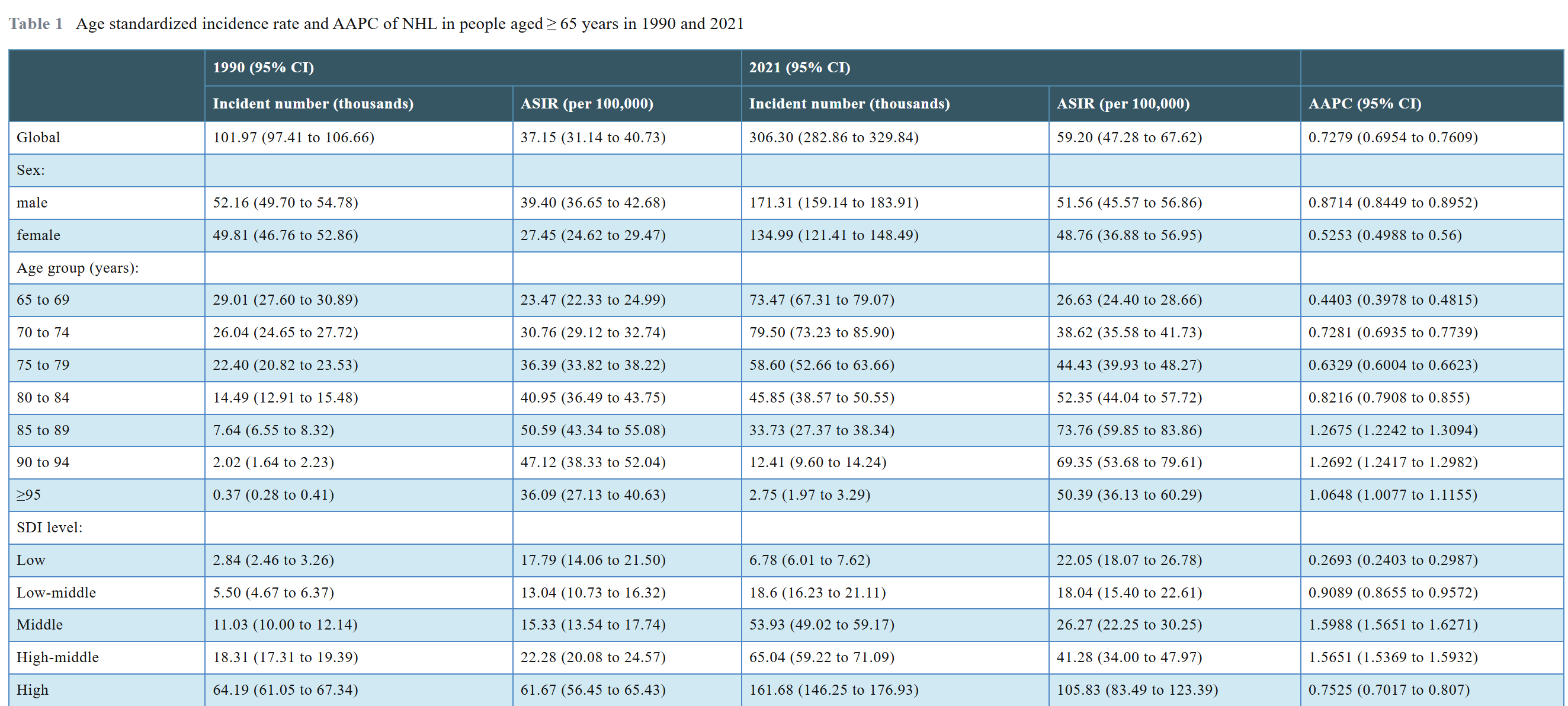Select the High-middle SDI row label
Viewport: 1568px width, 706px height.
(x=57, y=657)
